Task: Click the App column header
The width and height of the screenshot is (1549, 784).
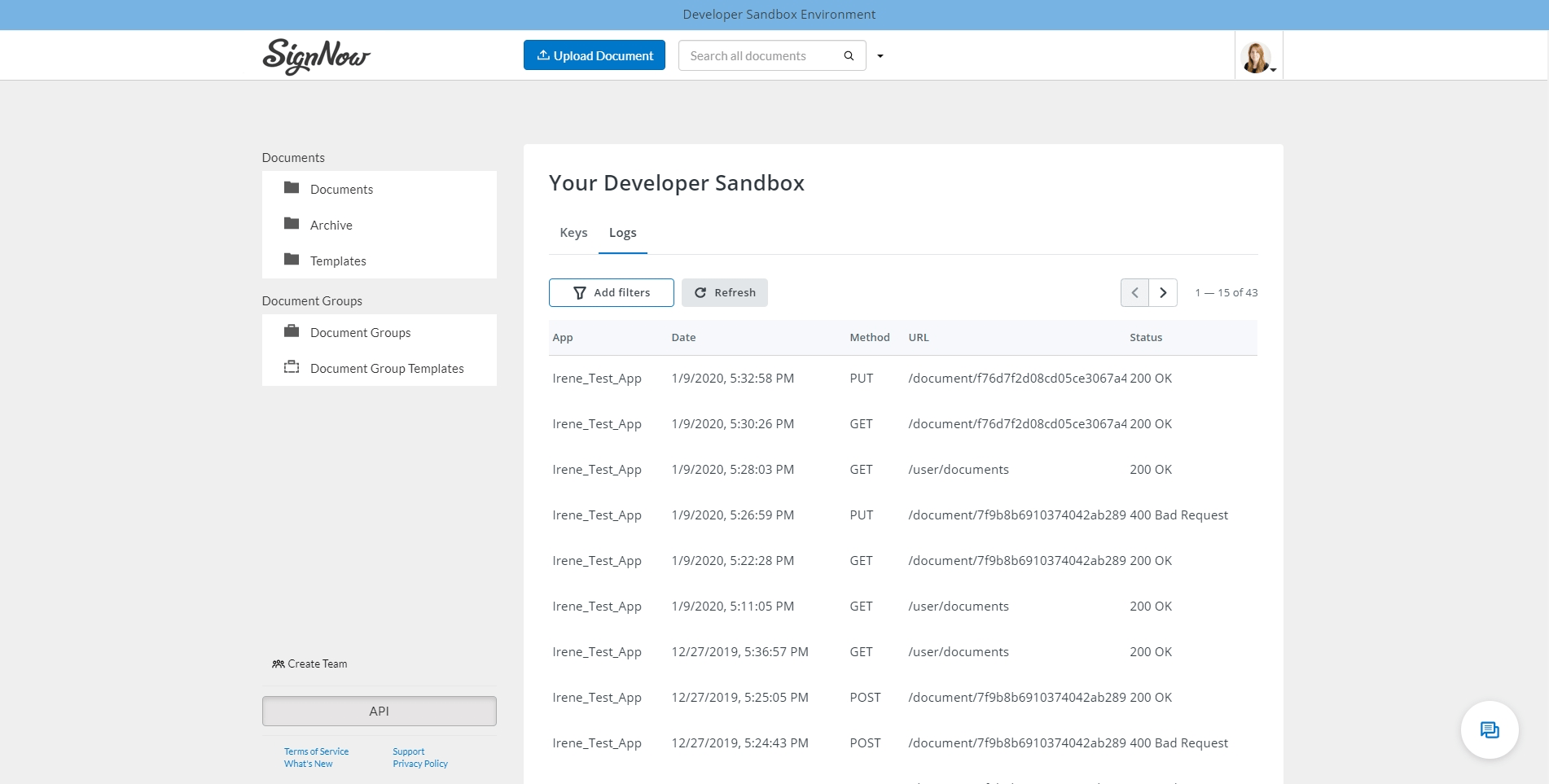Action: coord(563,337)
